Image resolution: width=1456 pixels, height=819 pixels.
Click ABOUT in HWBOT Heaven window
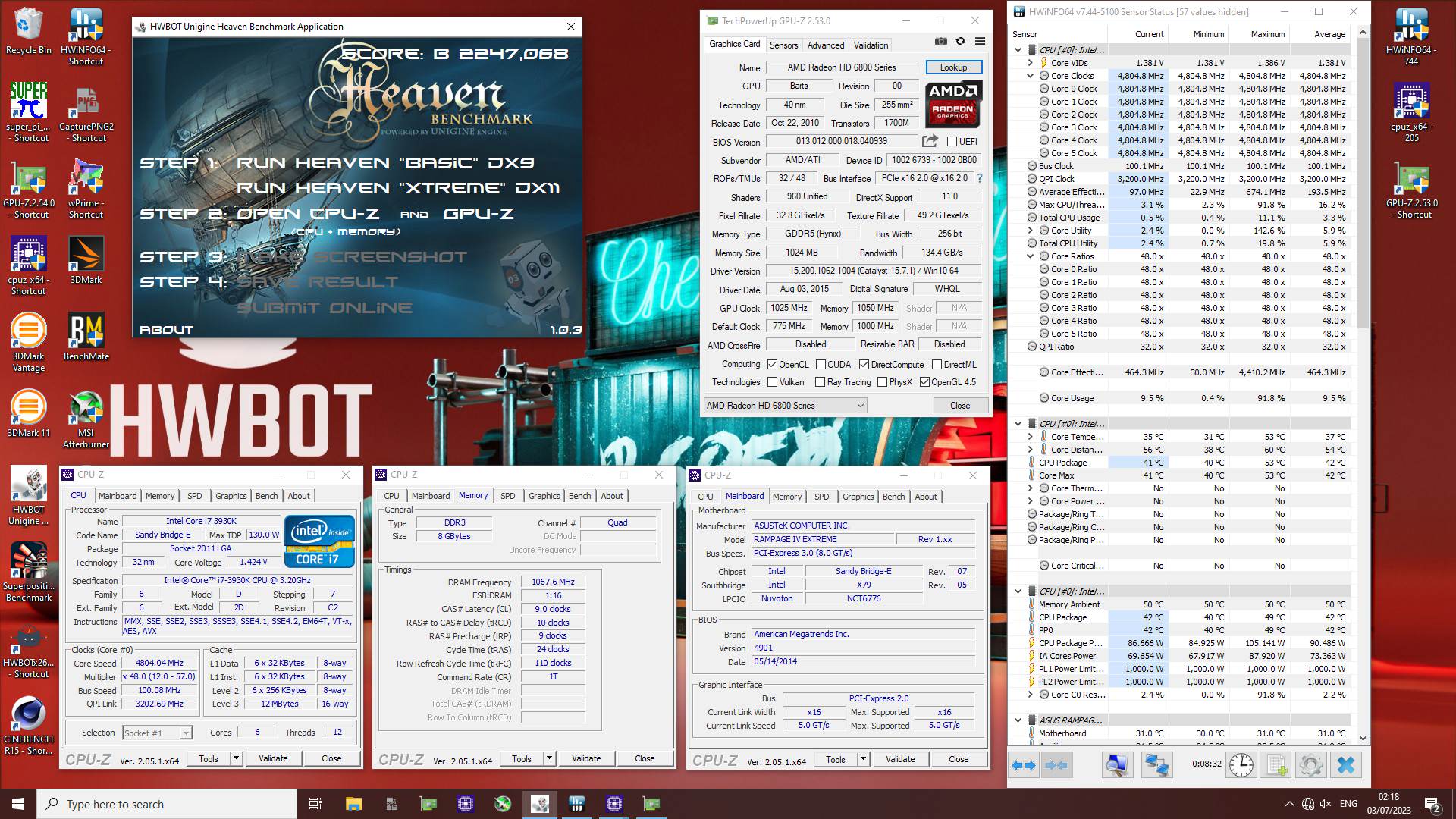[166, 330]
